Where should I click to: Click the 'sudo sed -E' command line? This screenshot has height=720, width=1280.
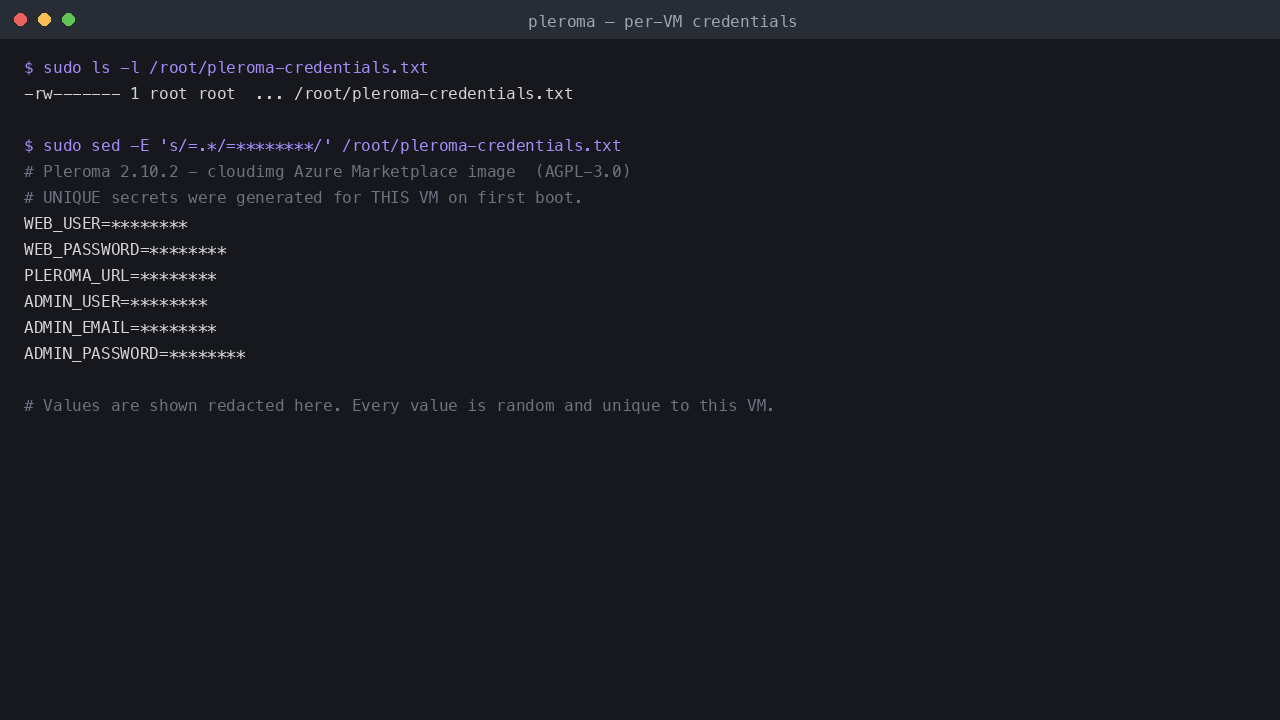(x=322, y=146)
